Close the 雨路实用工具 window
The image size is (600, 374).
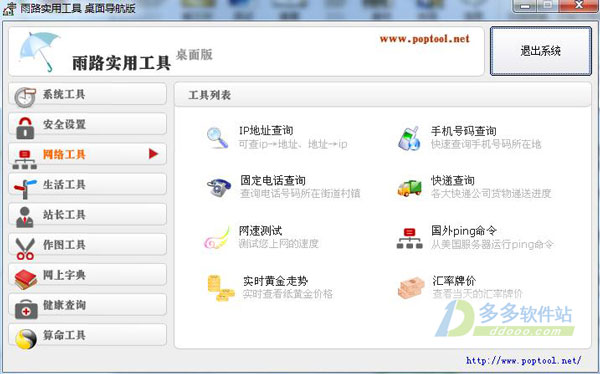[x=579, y=5]
